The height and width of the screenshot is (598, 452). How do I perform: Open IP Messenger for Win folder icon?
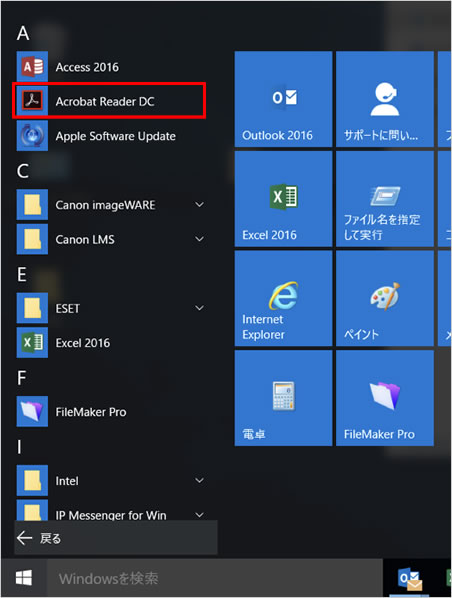[x=32, y=510]
